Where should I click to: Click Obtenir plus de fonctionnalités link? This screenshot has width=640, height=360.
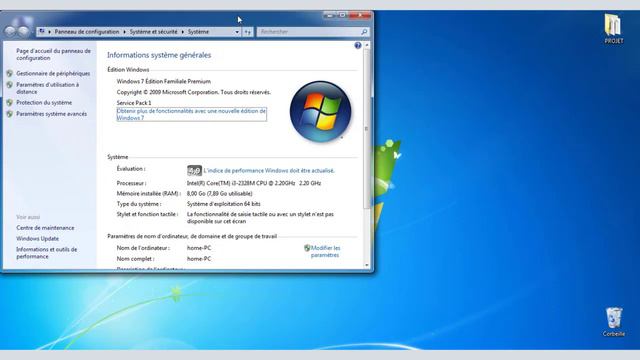pos(191,114)
